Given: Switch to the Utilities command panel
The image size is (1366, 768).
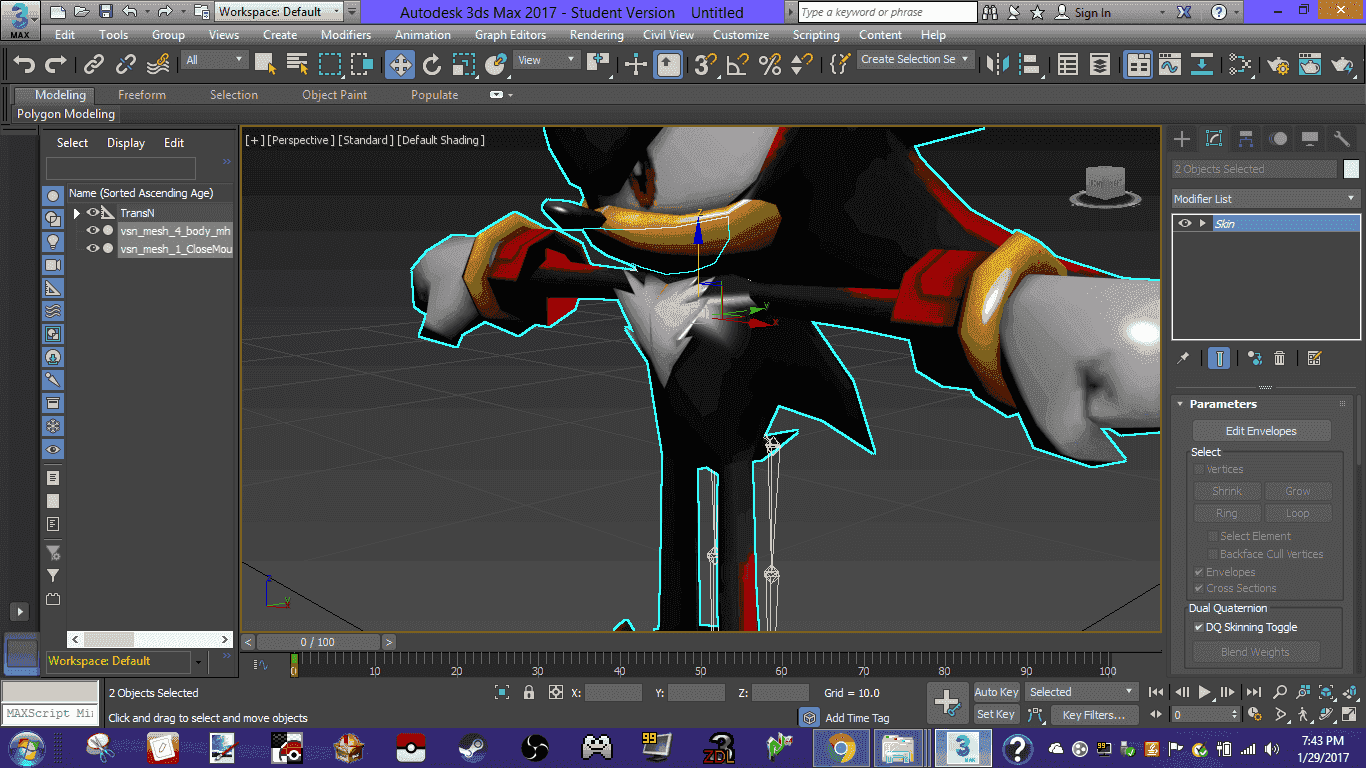Looking at the screenshot, I should coord(1342,139).
